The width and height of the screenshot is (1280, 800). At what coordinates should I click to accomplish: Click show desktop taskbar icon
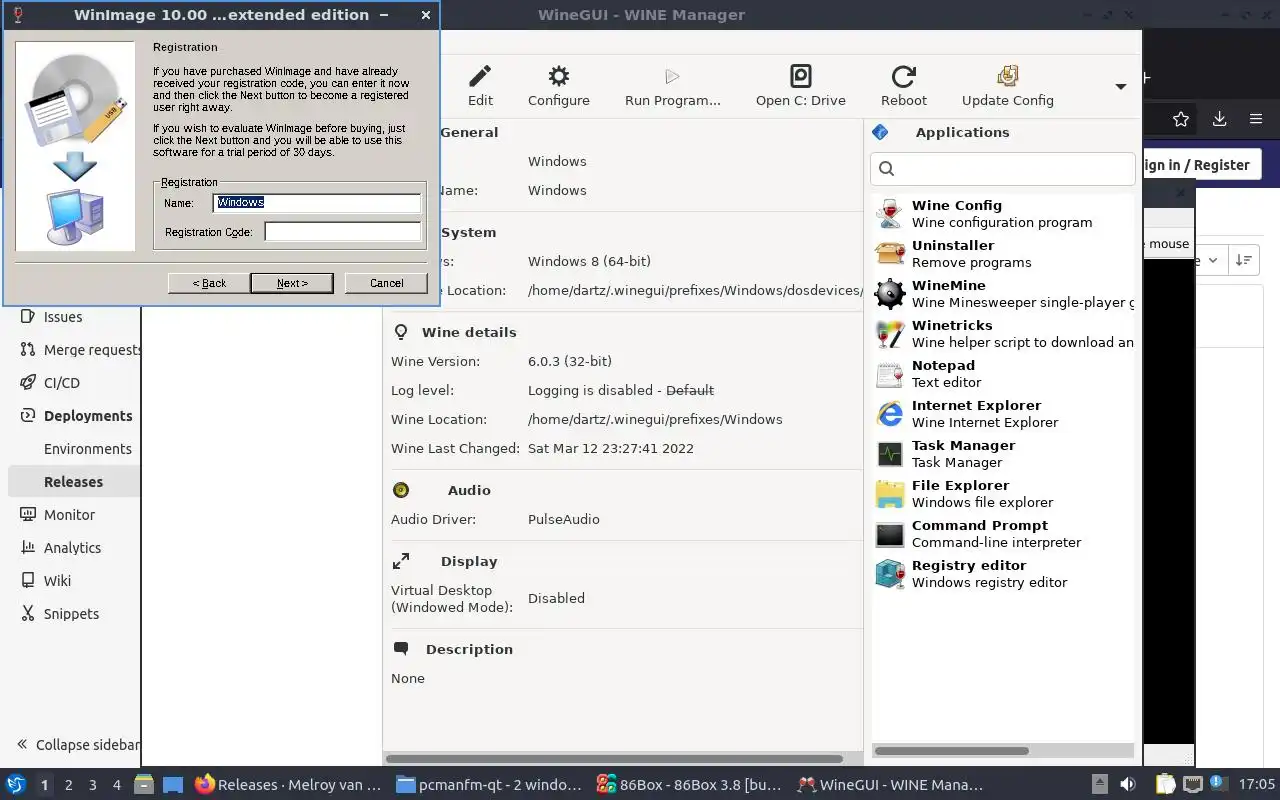point(172,785)
